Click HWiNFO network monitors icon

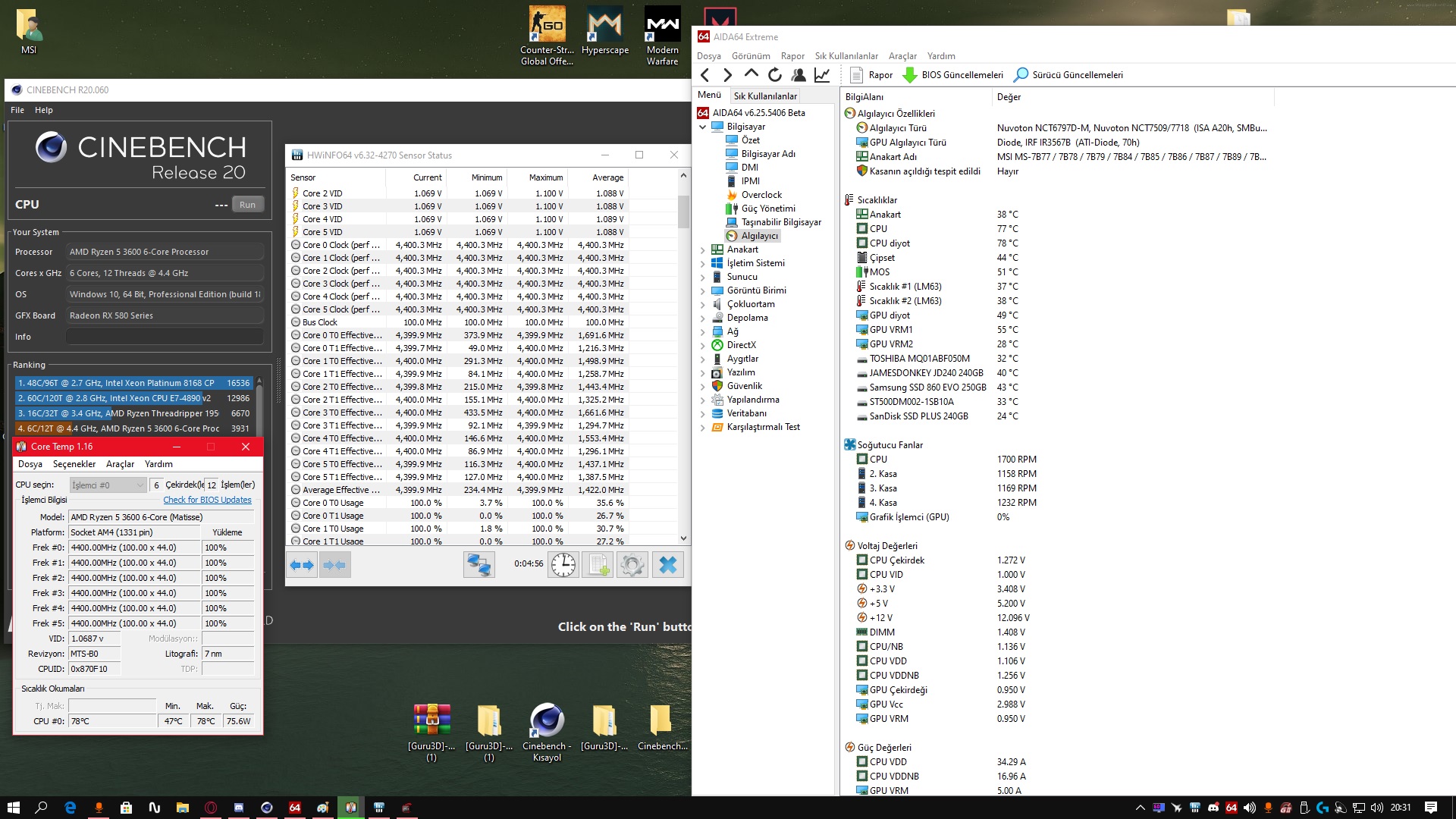coord(479,564)
